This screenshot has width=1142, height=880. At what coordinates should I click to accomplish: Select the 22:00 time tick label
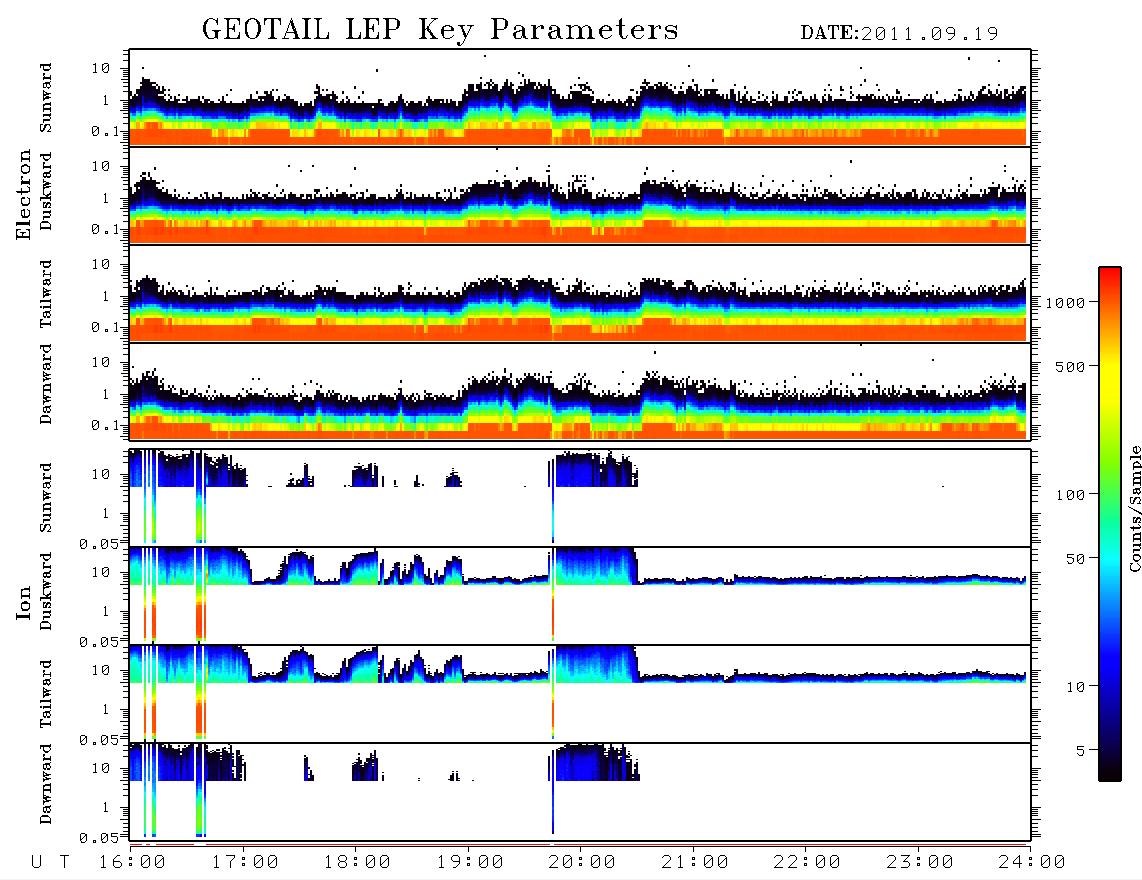[807, 862]
